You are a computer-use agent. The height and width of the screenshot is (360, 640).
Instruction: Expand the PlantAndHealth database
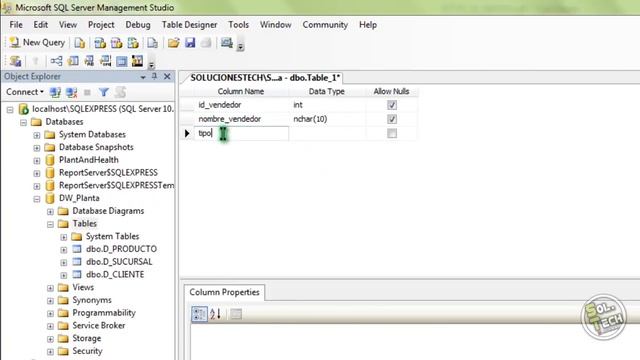(x=37, y=160)
